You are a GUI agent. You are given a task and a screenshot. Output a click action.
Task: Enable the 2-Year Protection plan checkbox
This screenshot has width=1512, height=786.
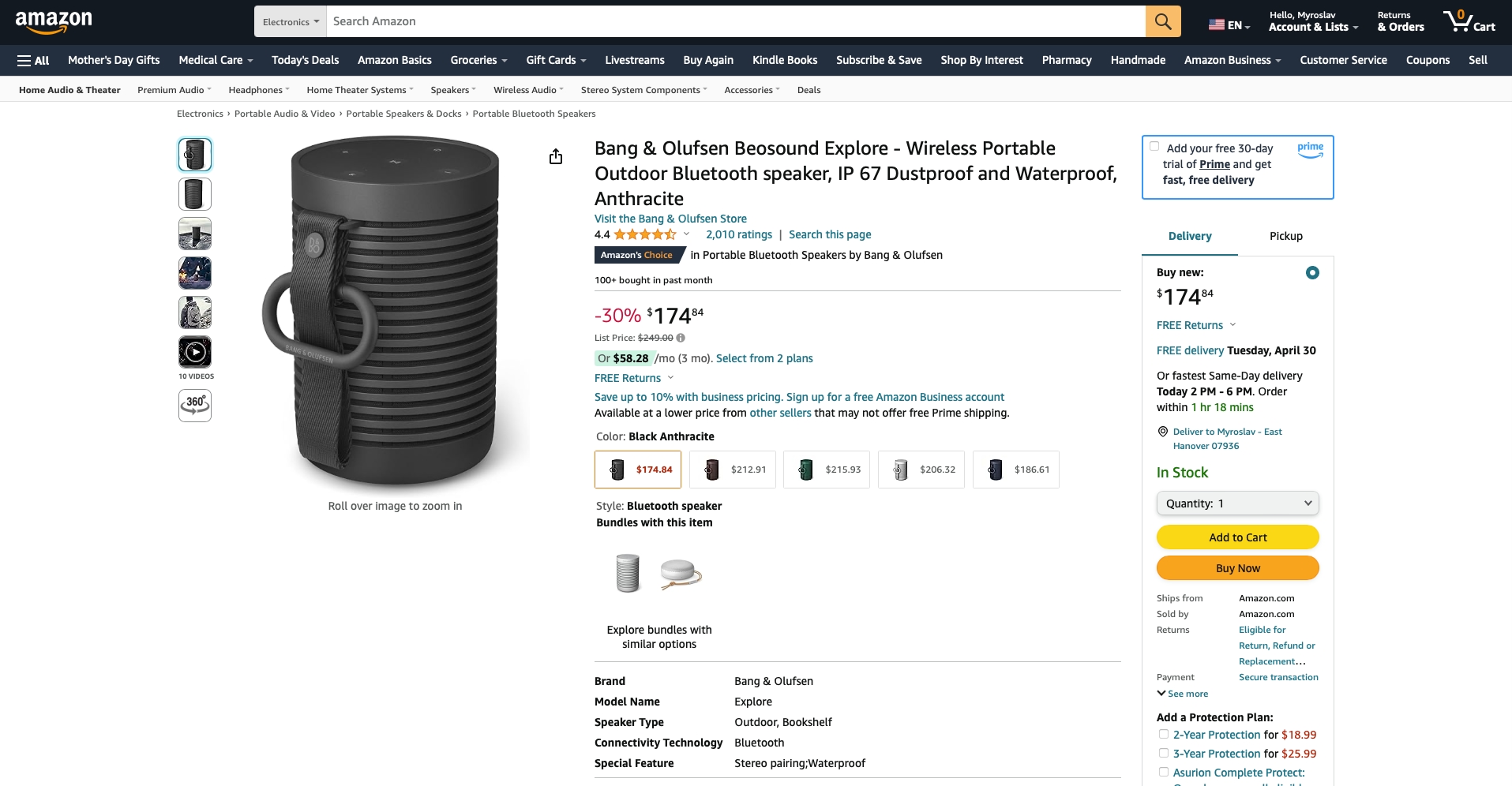(x=1163, y=734)
